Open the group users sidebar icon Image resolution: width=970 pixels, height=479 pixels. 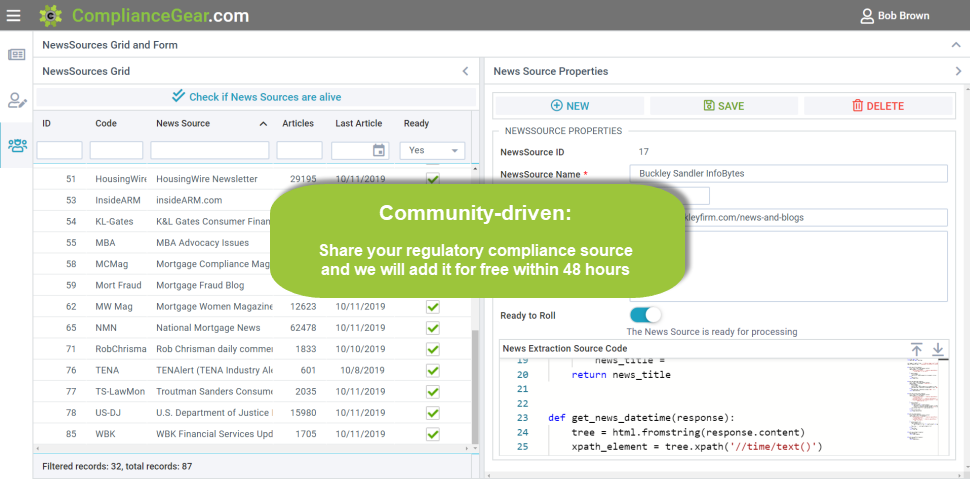point(17,145)
